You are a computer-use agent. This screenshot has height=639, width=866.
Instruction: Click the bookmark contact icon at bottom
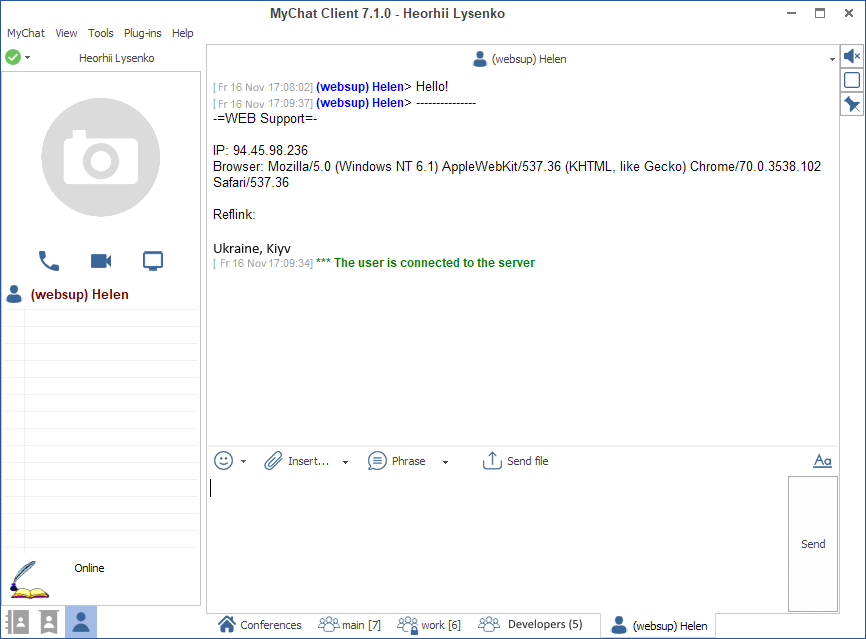click(x=48, y=622)
